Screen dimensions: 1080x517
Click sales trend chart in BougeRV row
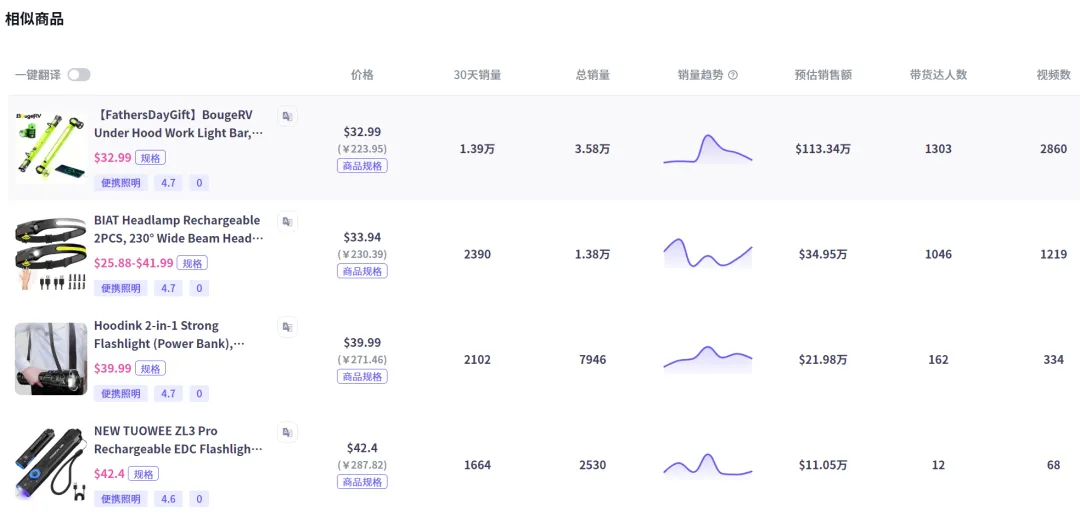tap(707, 149)
